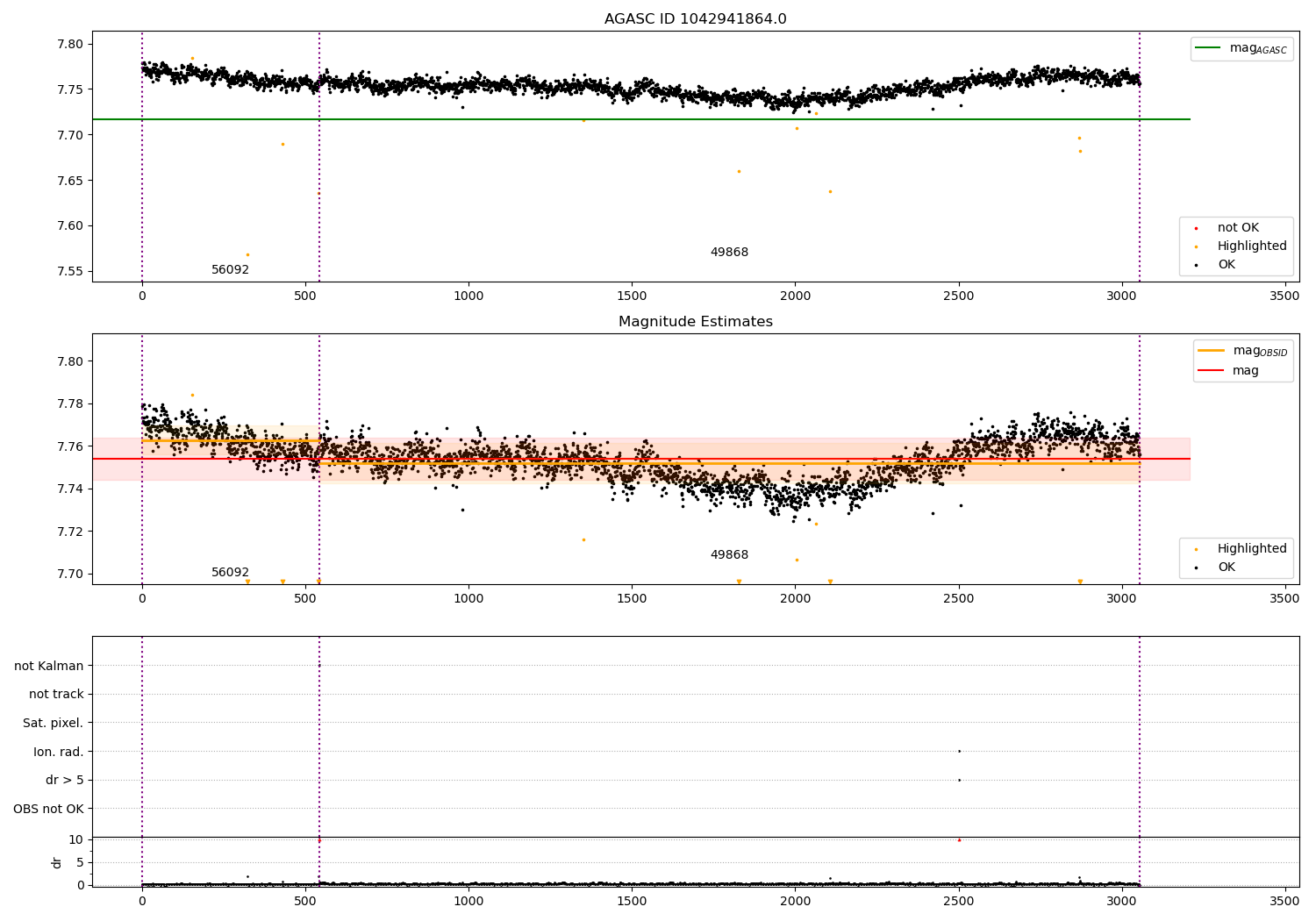1316x921 pixels.
Task: Click the 500 x-tick under the bottom plot
Action: tap(305, 901)
